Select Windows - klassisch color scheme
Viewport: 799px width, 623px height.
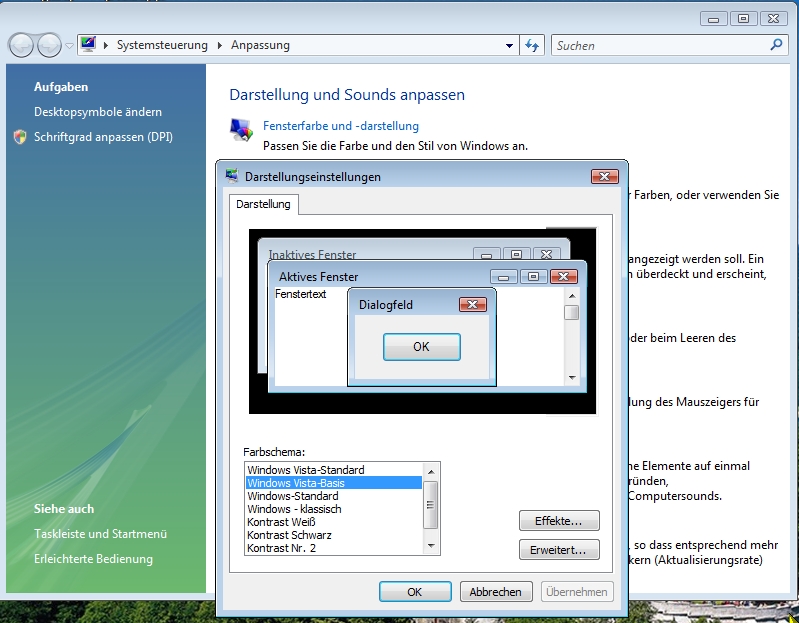(334, 509)
